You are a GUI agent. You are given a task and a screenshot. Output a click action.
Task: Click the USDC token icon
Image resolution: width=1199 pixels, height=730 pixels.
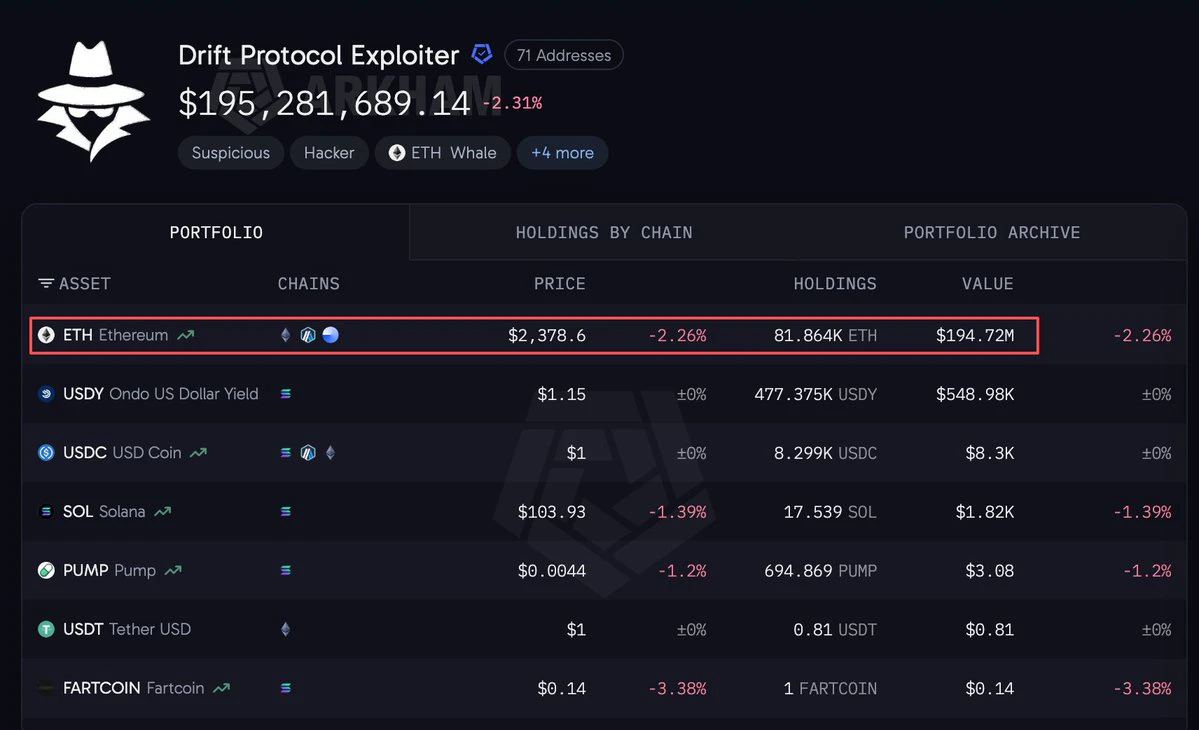click(x=46, y=453)
